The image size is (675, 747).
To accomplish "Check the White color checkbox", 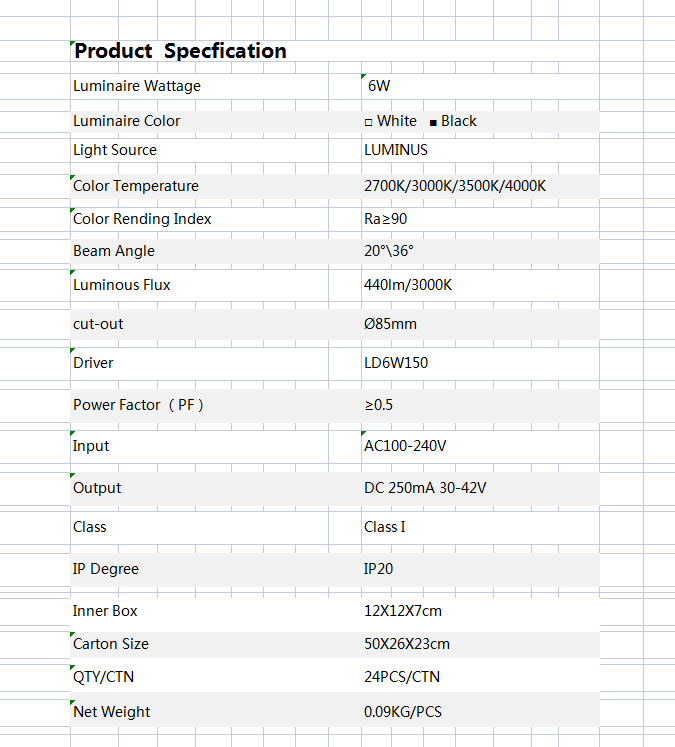I will (x=369, y=122).
